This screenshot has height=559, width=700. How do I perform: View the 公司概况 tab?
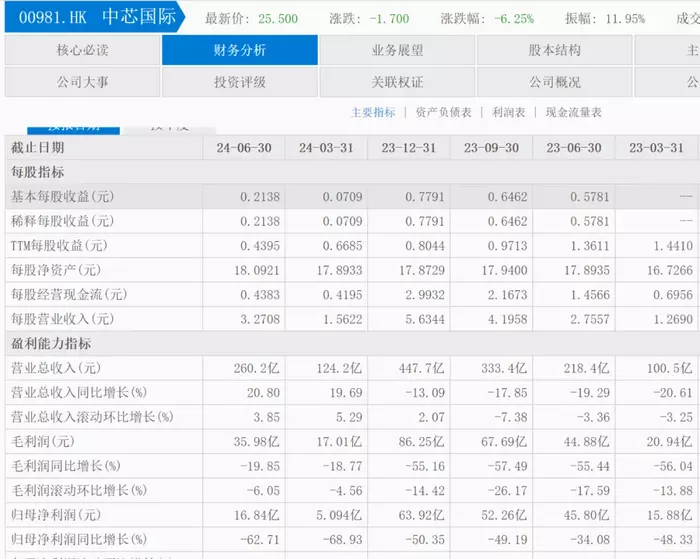554,82
